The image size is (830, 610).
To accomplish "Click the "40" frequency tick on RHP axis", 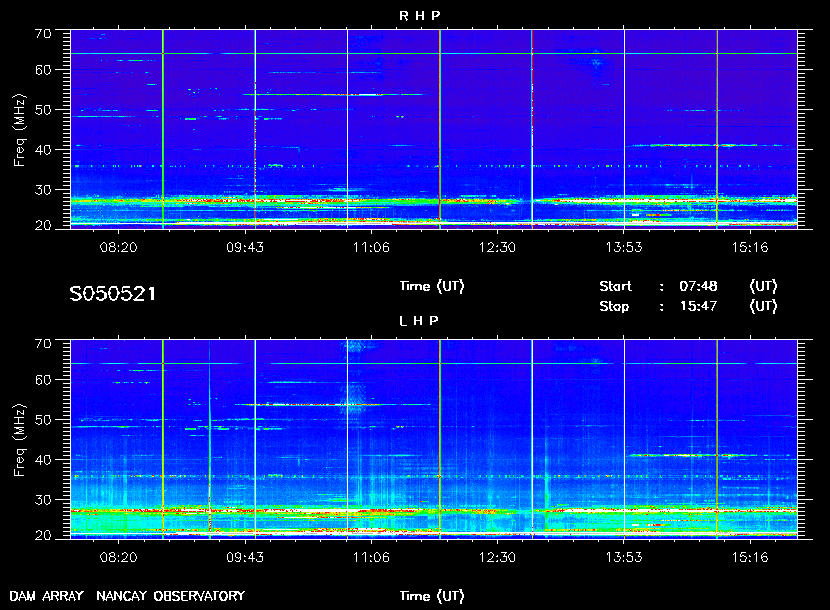I will tap(43, 150).
